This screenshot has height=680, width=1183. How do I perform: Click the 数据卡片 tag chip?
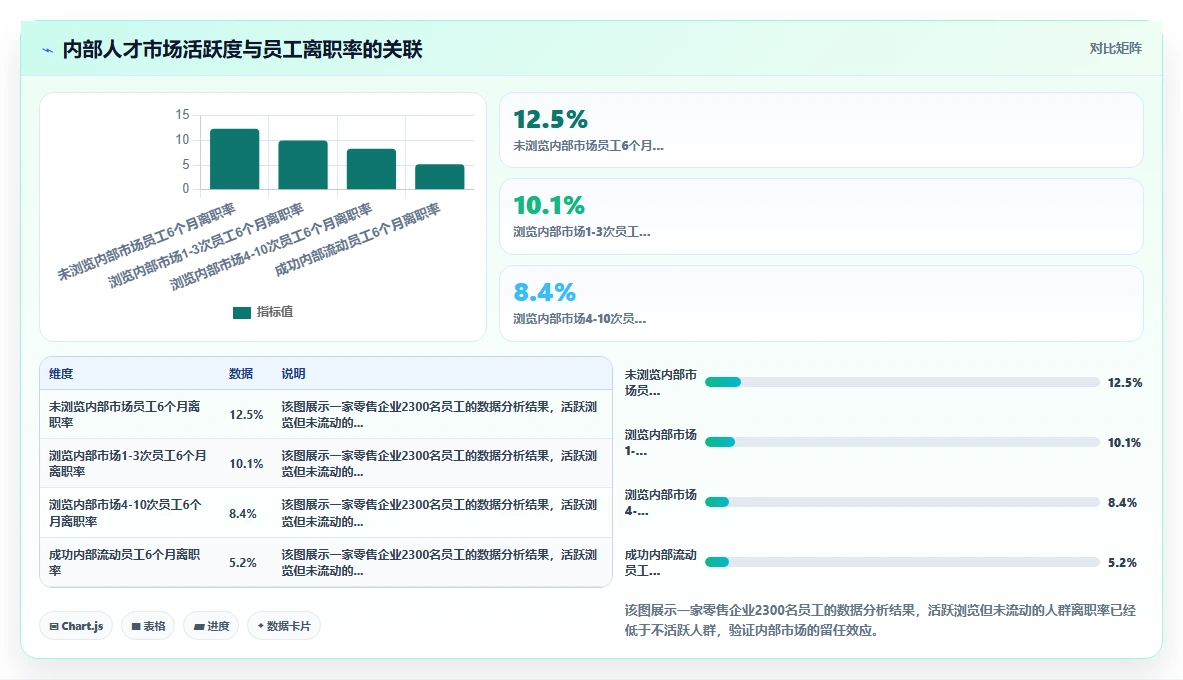[284, 626]
